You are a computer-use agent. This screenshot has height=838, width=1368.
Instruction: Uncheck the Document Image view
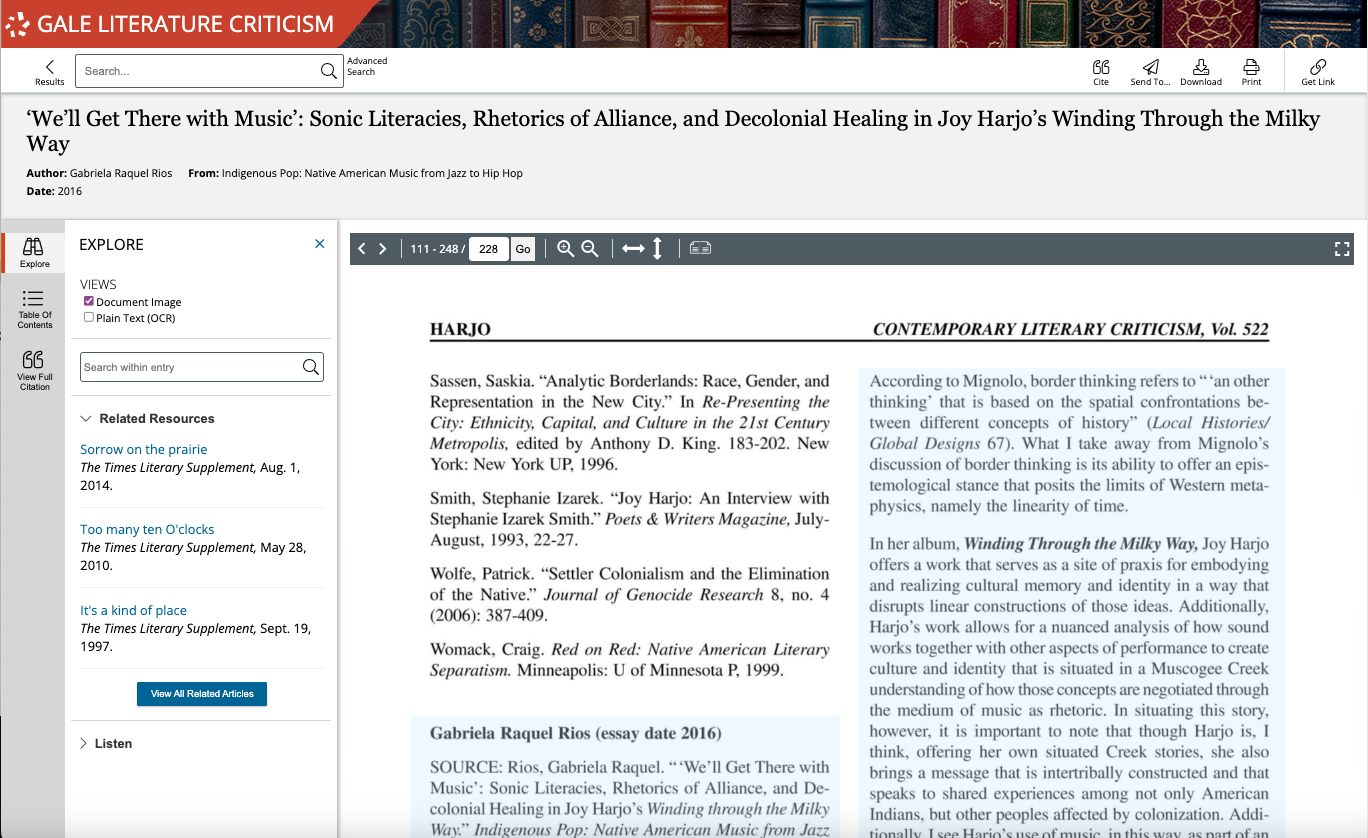(89, 301)
